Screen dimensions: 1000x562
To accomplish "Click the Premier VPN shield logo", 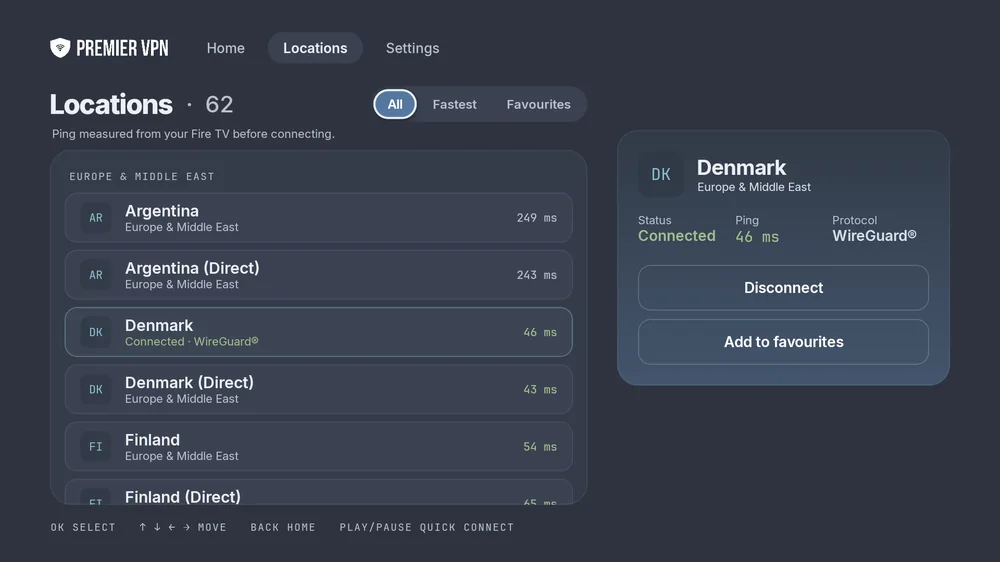I will [x=60, y=48].
